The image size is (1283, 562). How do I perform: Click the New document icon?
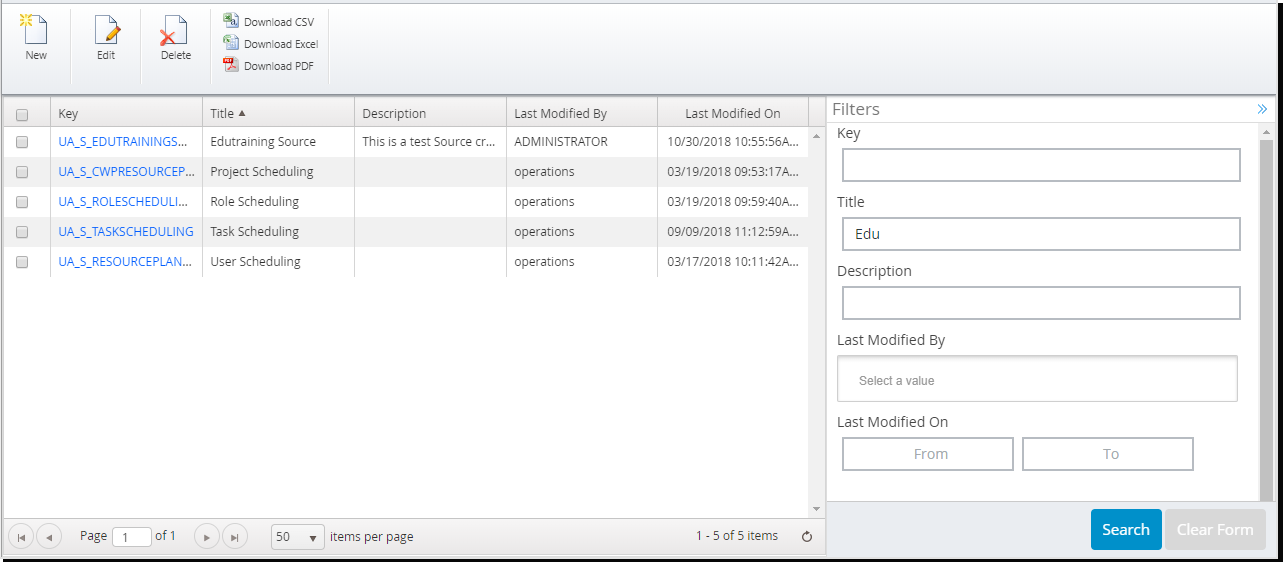35,32
